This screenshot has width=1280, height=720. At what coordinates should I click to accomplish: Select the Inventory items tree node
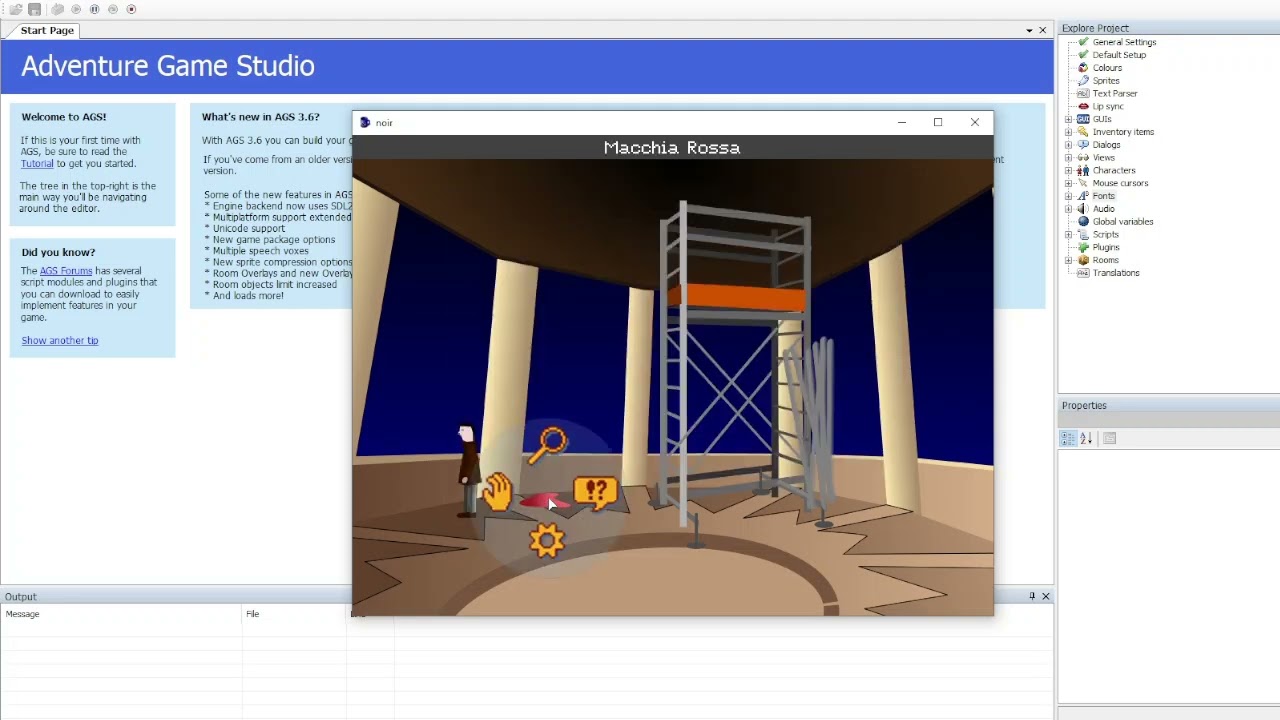coord(1123,132)
